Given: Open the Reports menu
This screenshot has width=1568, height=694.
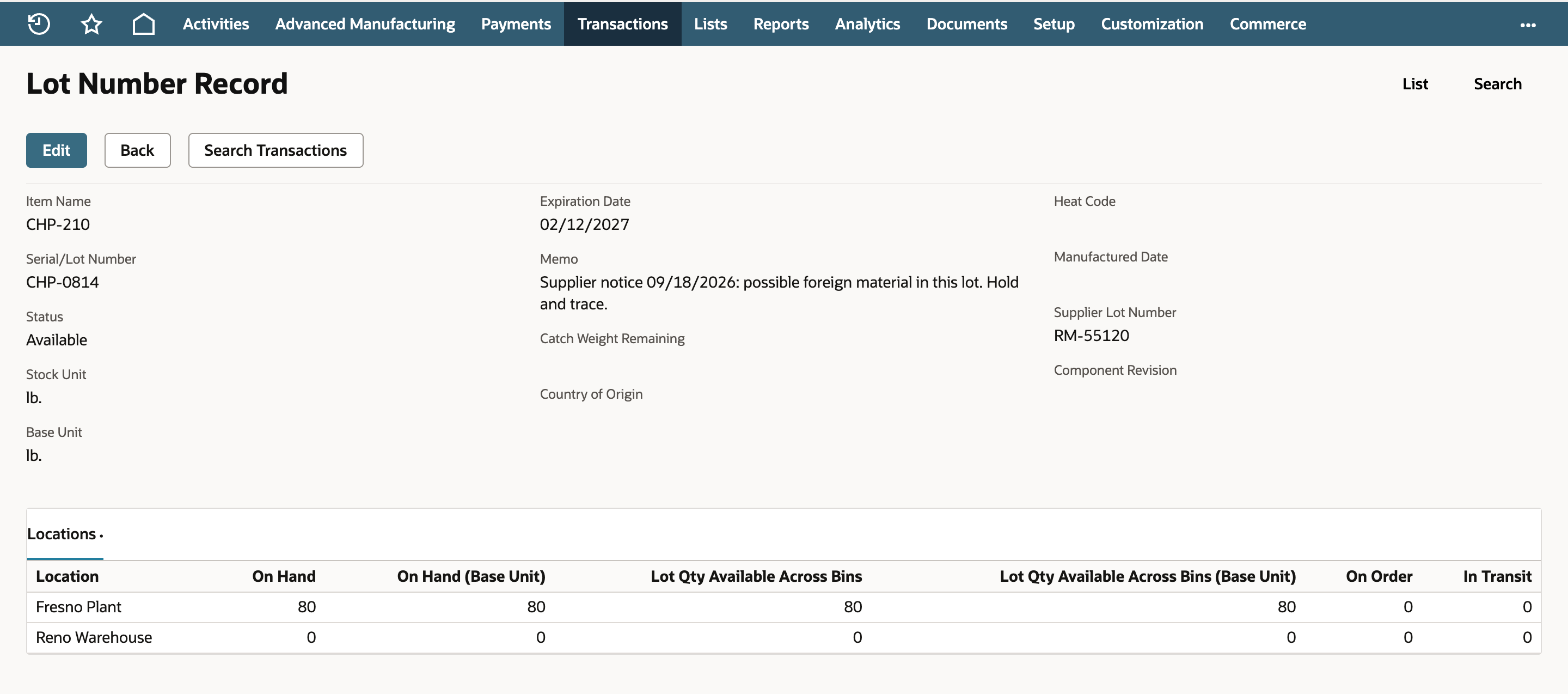Looking at the screenshot, I should pos(781,24).
